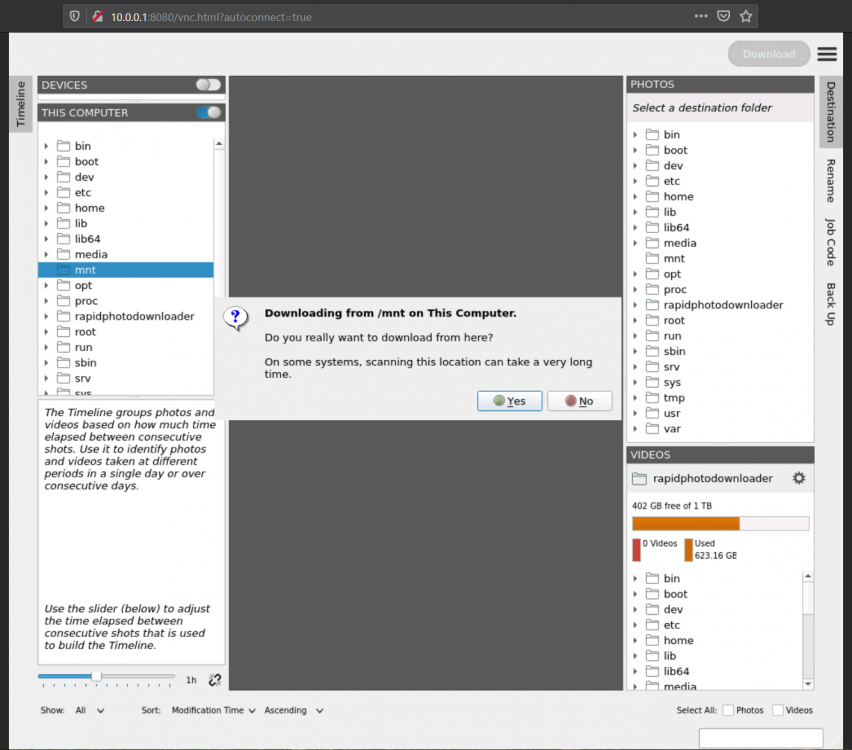The image size is (852, 750).
Task: Expand the boot folder in Videos panel
Action: (635, 594)
